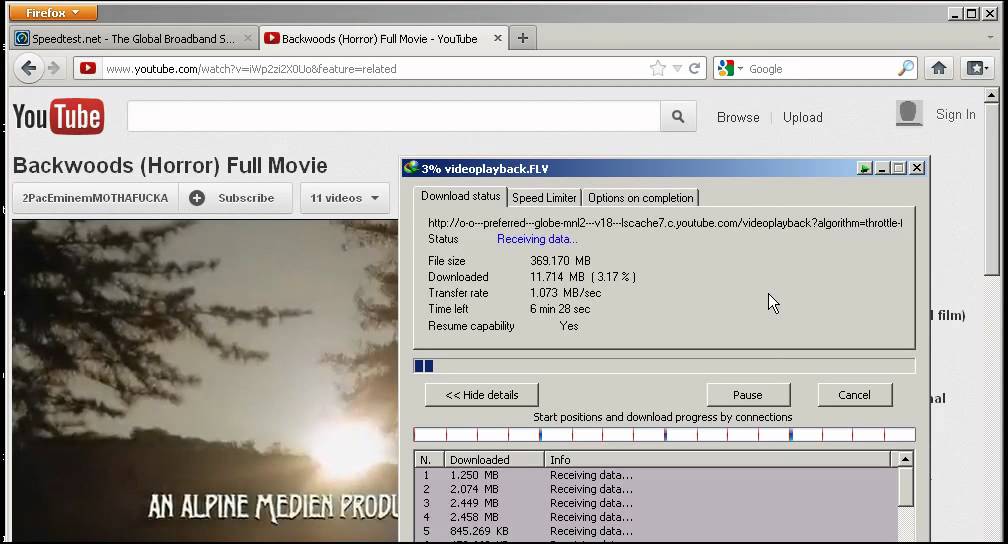
Task: Click the 6 min 28 sec time left value
Action: tap(560, 309)
